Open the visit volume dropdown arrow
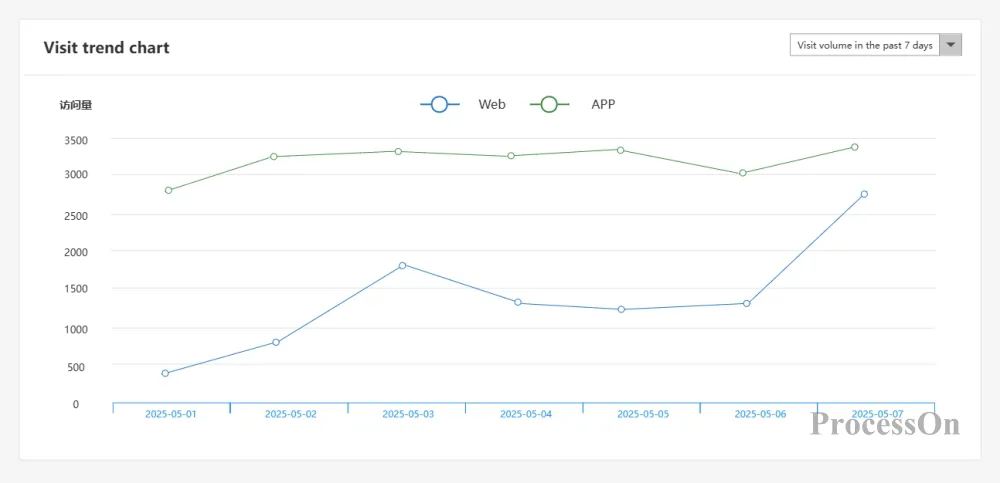 951,45
